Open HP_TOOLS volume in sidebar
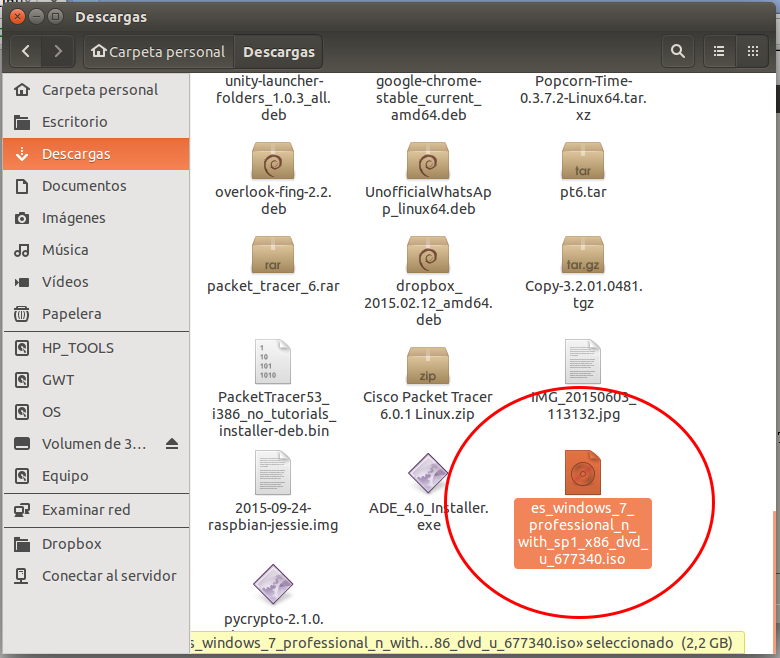This screenshot has width=780, height=658. (96, 348)
